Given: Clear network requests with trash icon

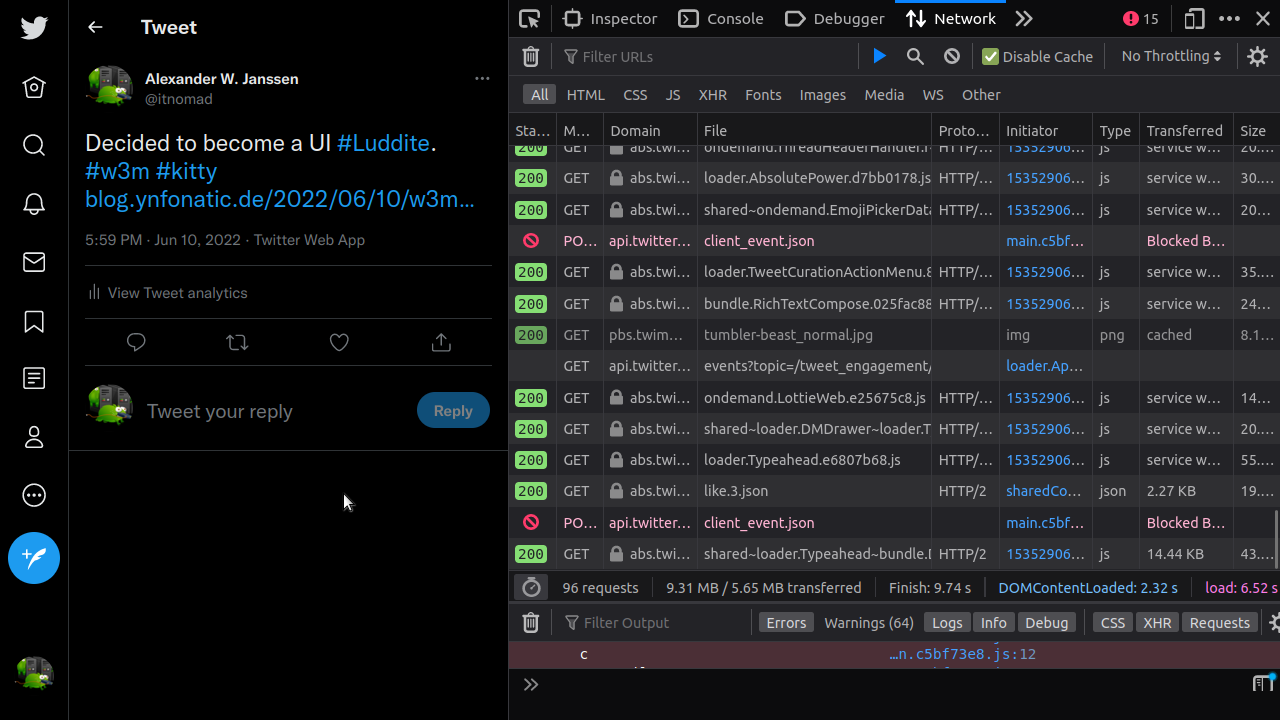Looking at the screenshot, I should (531, 57).
